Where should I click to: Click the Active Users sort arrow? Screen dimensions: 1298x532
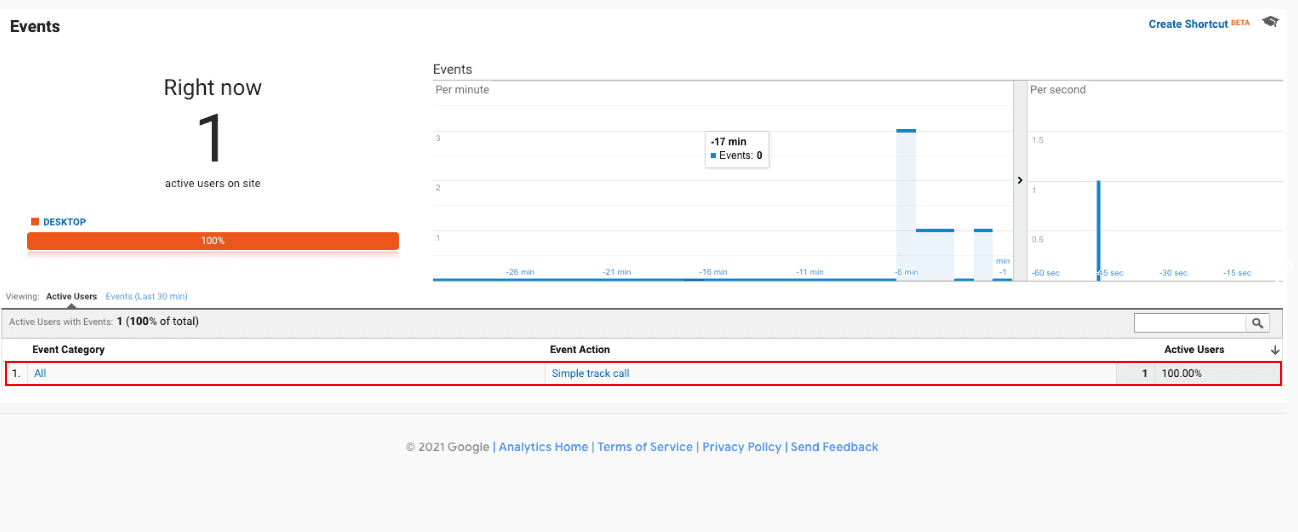1275,350
